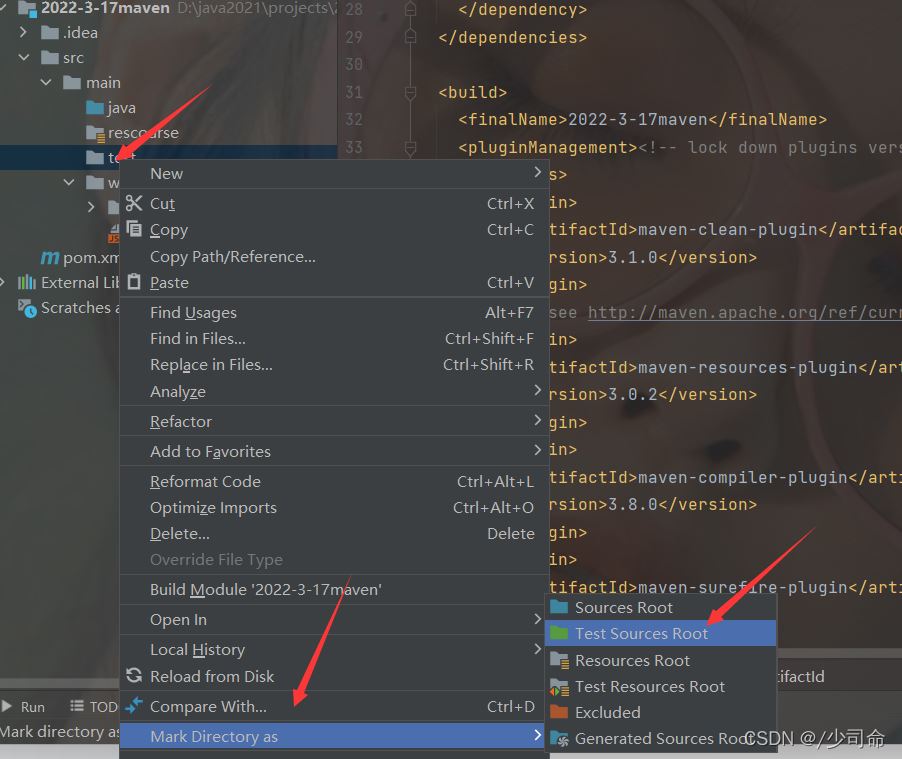
Task: Open the New submenu arrow
Action: click(537, 173)
